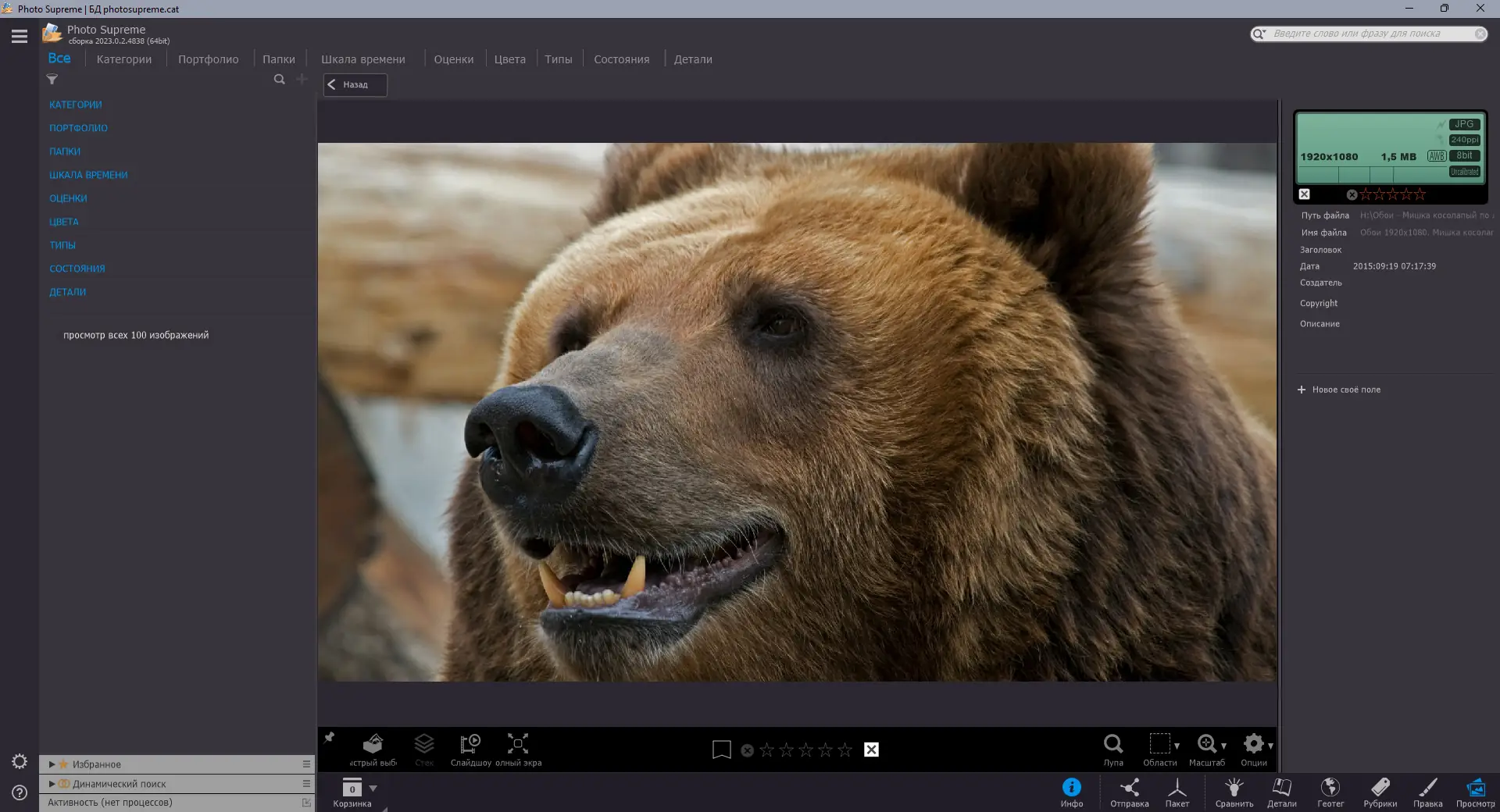Toggle the pin on the image toolbar
Viewport: 1500px width, 812px height.
[x=330, y=738]
